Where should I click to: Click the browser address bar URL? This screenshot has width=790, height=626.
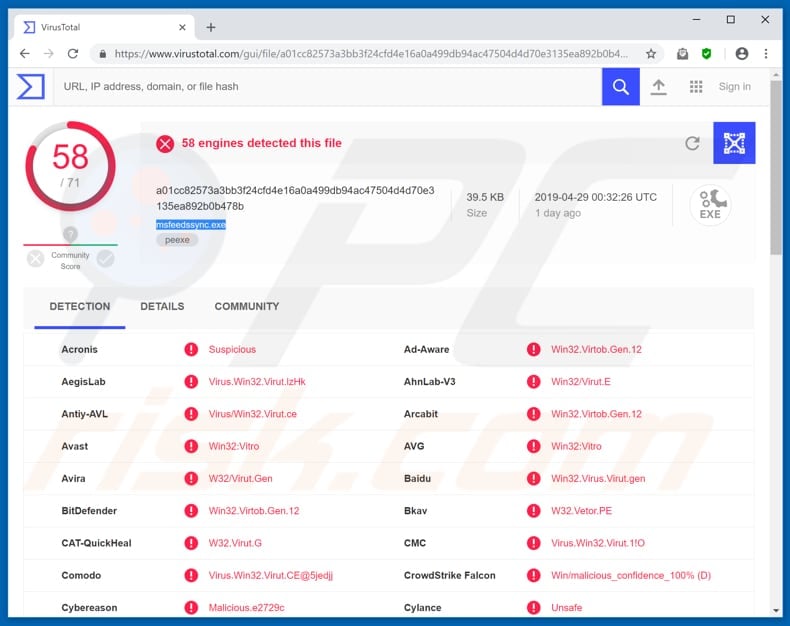(x=371, y=53)
